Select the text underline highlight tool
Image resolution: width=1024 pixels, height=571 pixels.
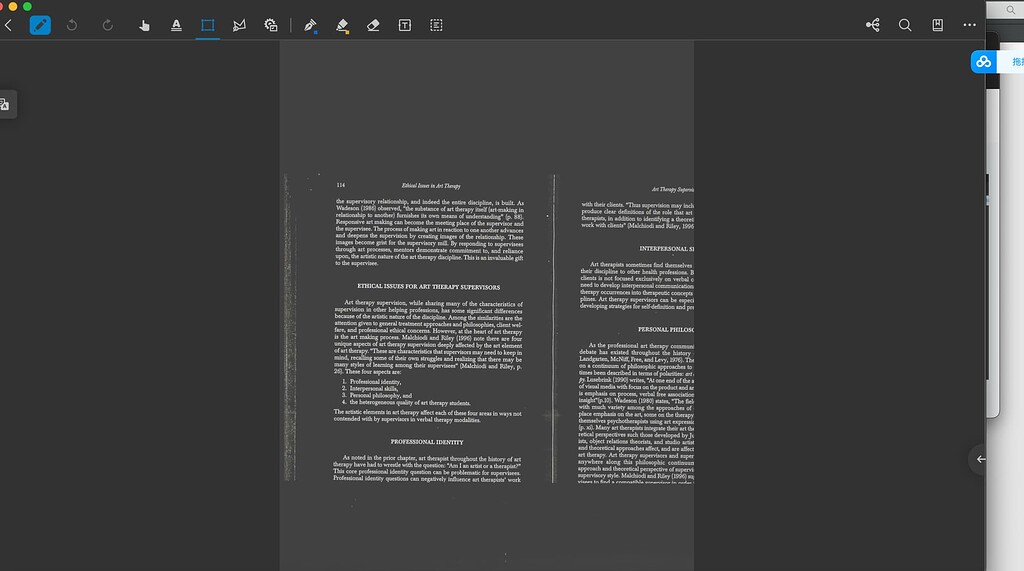(x=176, y=25)
